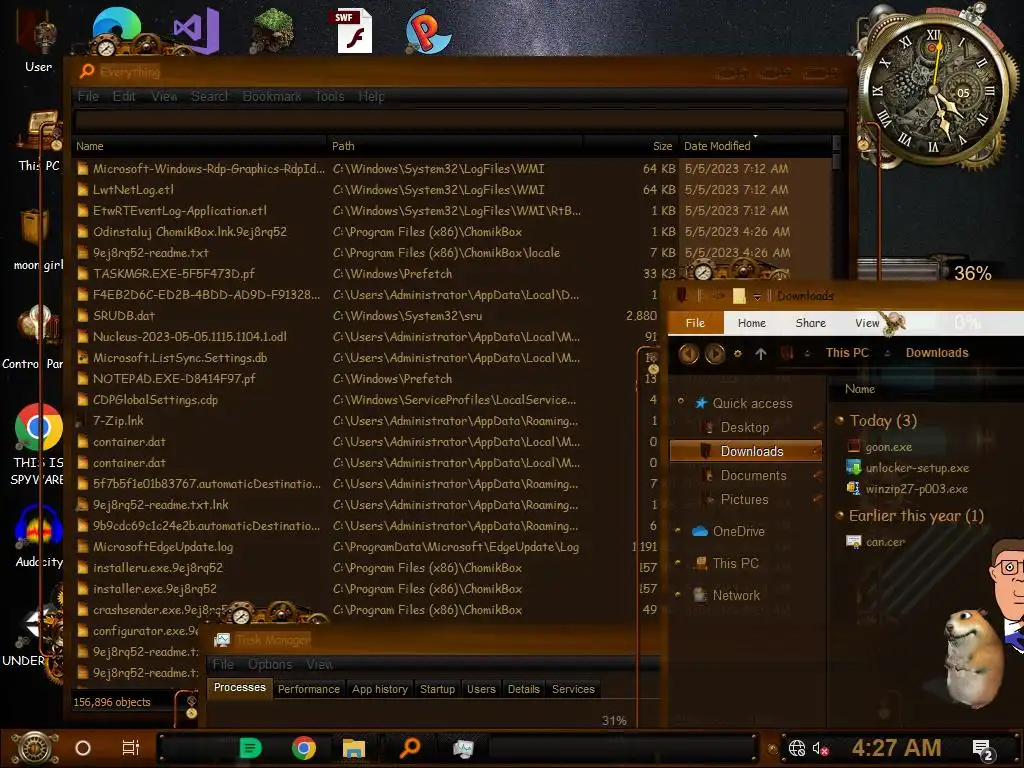The width and height of the screenshot is (1024, 768).
Task: Switch to Task Manager in taskbar
Action: point(463,748)
